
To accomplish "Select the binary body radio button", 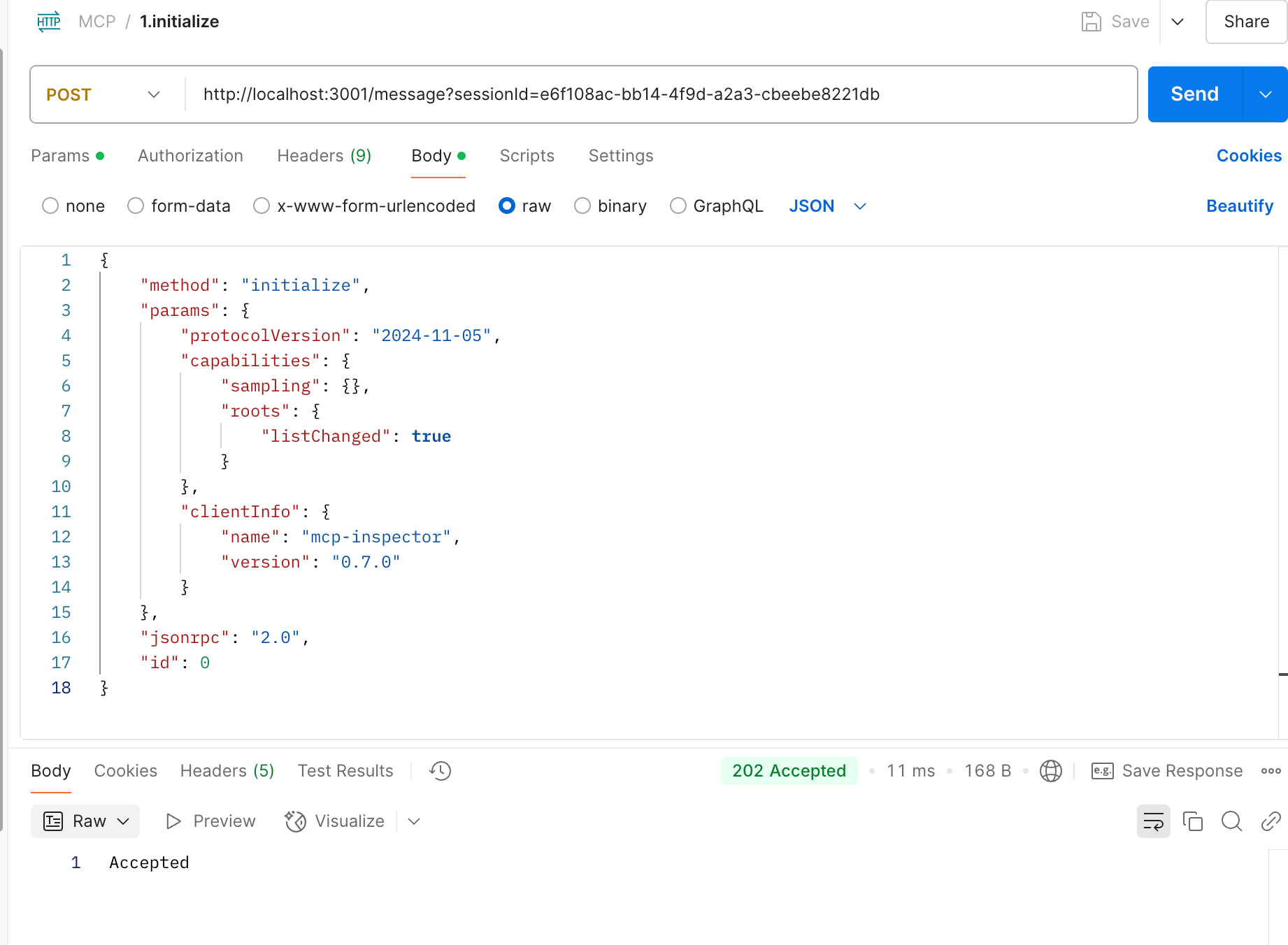I will (x=582, y=205).
